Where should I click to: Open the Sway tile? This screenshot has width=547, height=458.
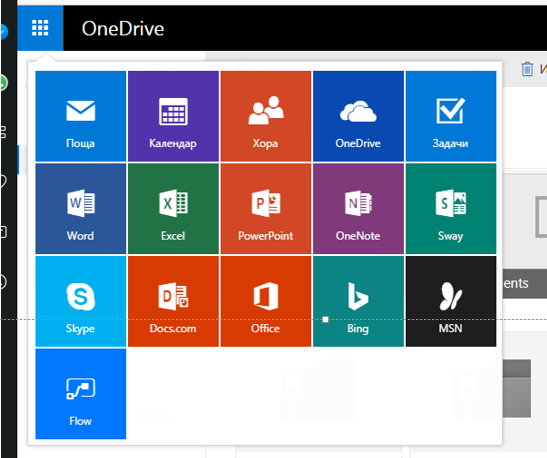tap(451, 209)
